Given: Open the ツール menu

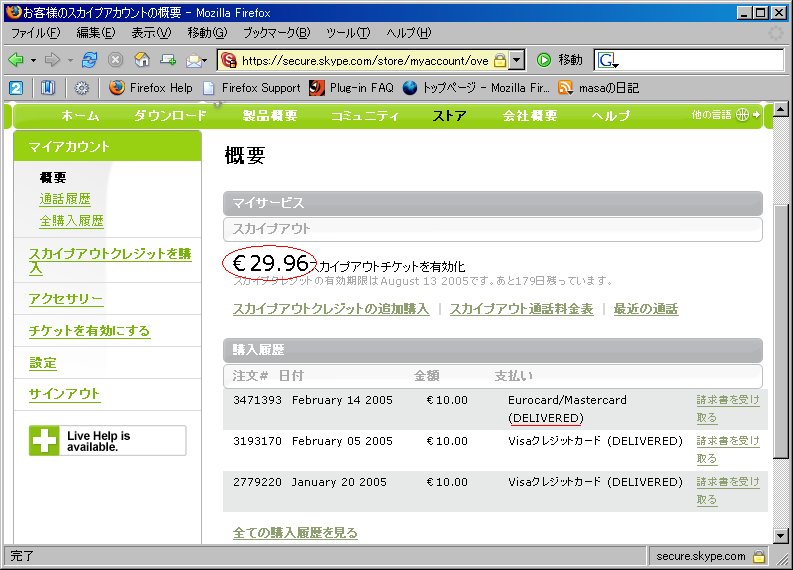Looking at the screenshot, I should (347, 33).
